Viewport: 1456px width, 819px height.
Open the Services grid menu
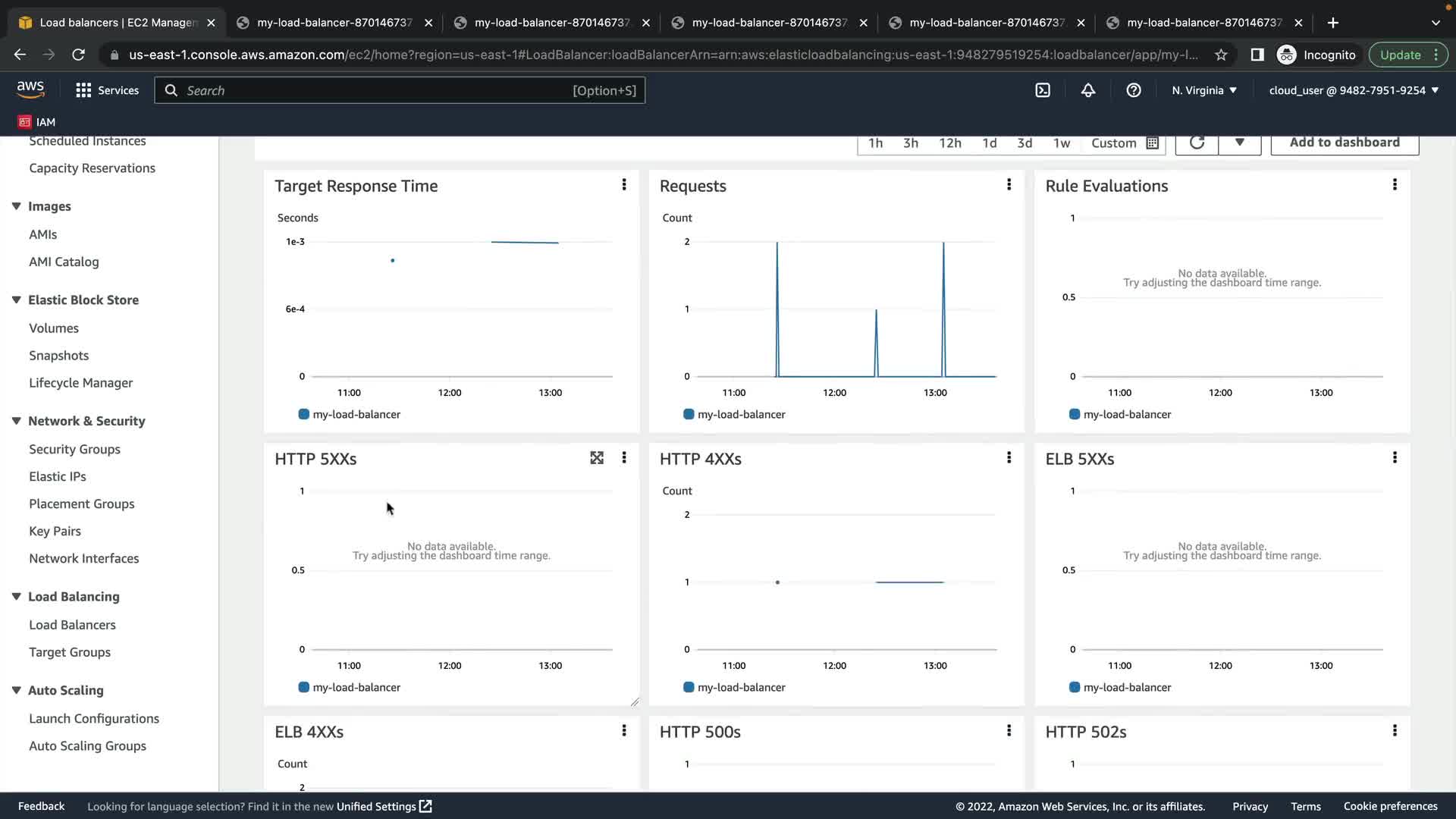tap(107, 90)
